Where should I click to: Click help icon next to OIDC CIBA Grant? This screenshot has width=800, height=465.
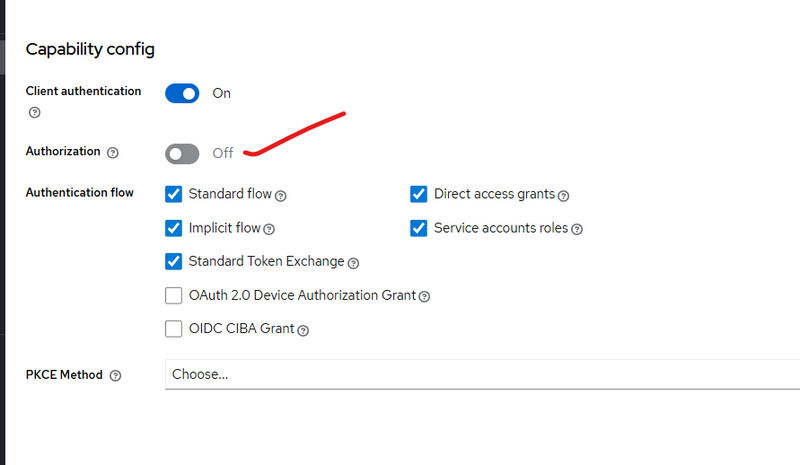(303, 330)
